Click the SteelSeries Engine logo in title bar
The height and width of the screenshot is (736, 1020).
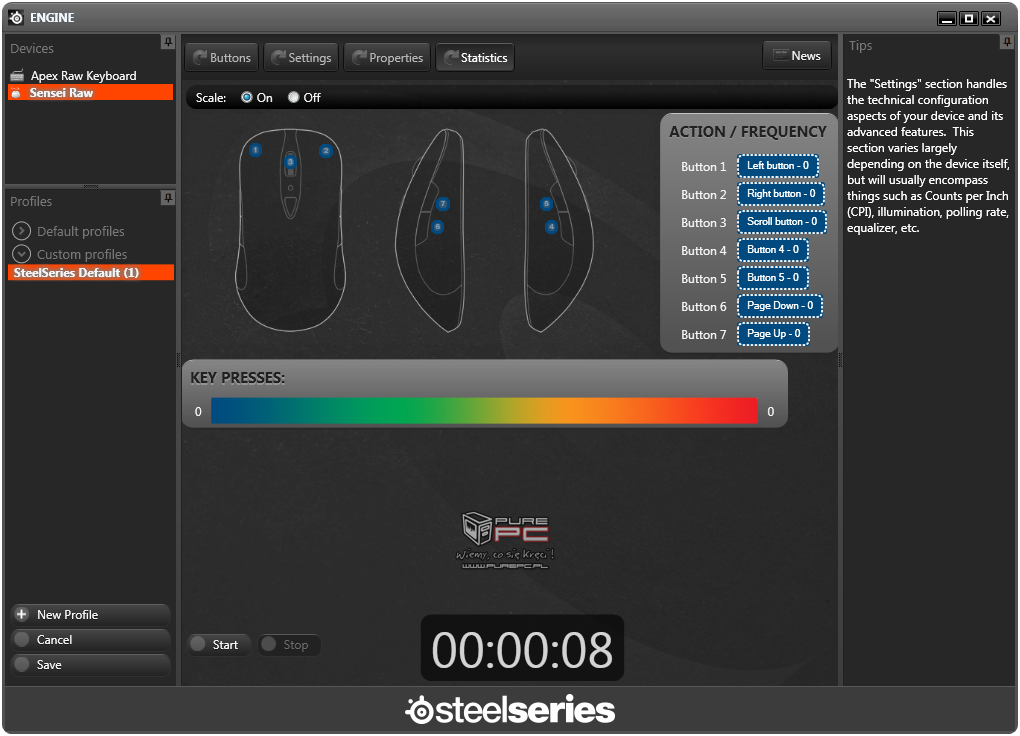coord(16,18)
